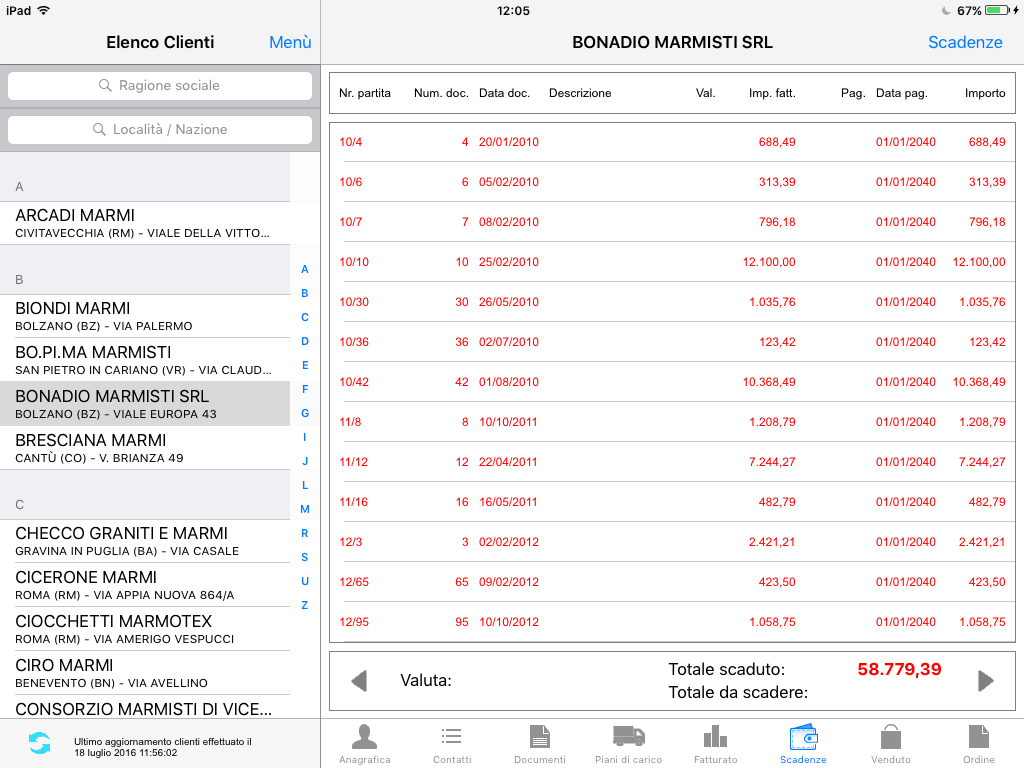Select partita row 10/6
Image resolution: width=1024 pixels, height=768 pixels.
point(672,182)
